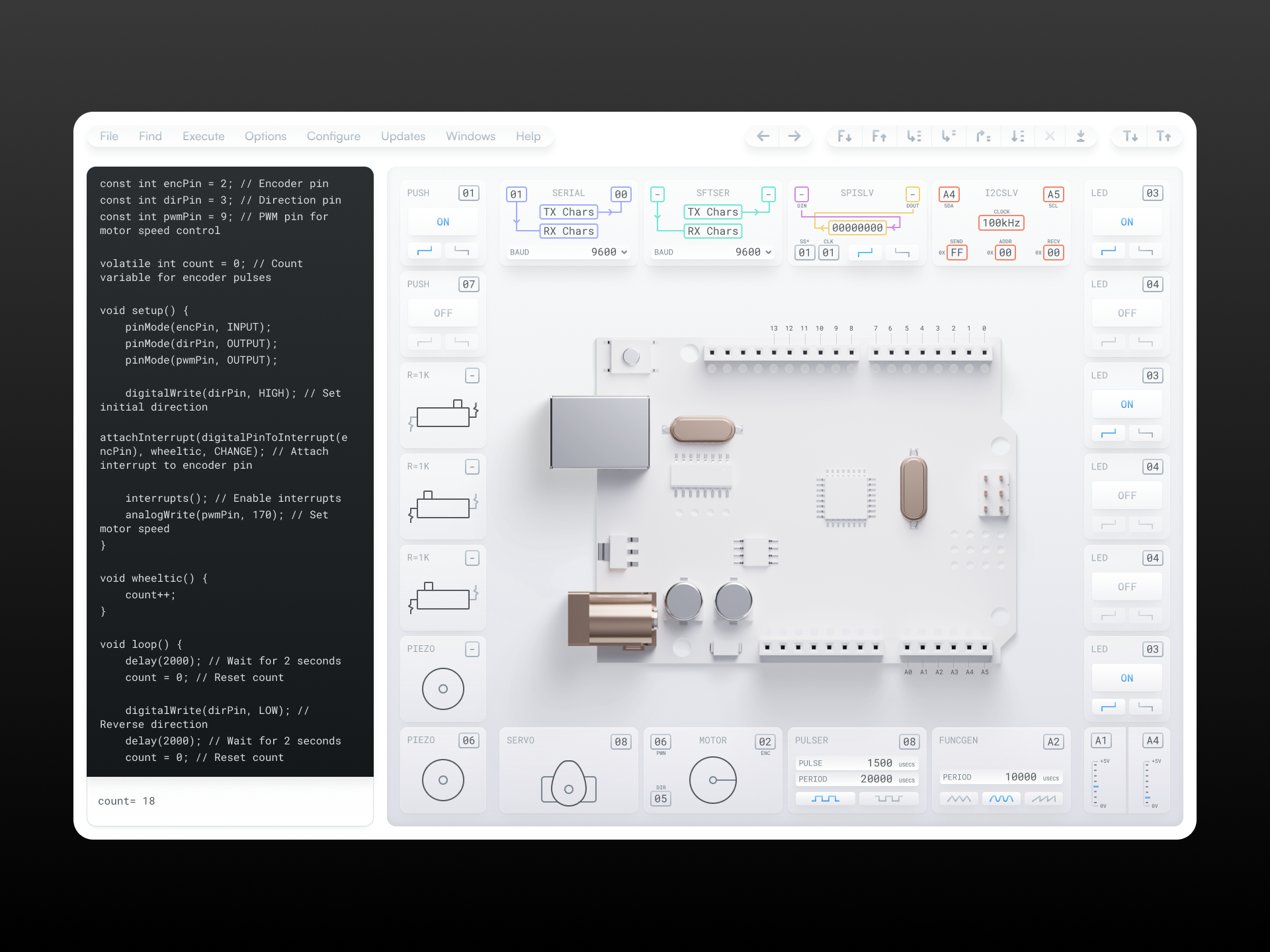Turn off the ON state of PUSH 01
This screenshot has width=1270, height=952.
(443, 221)
